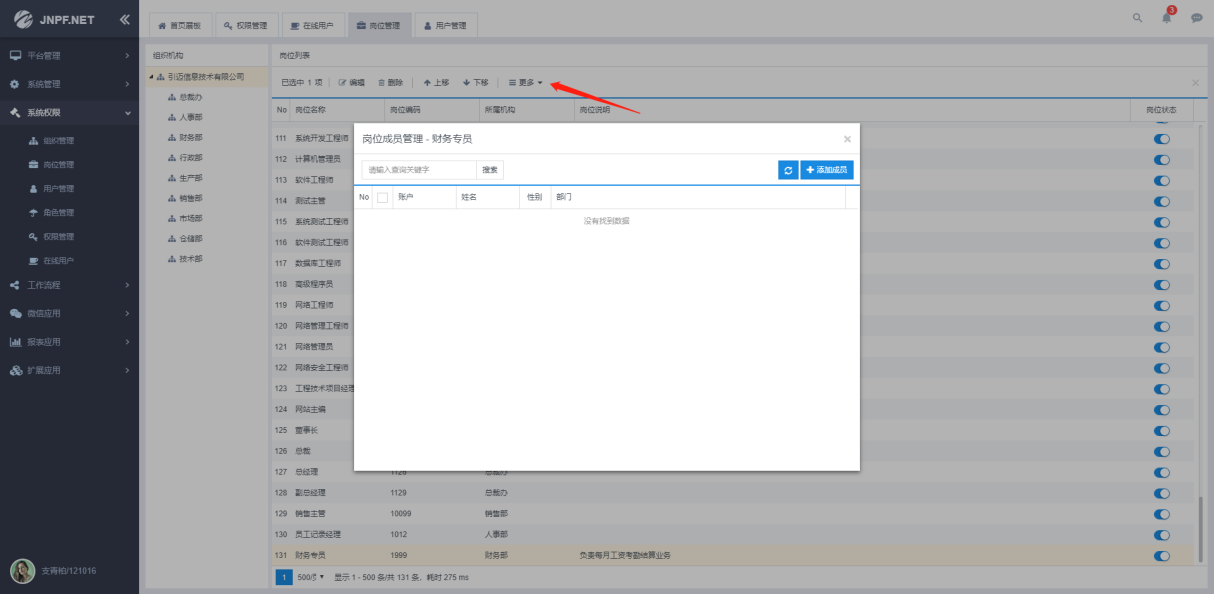Switch to 在线用户 tab
The width and height of the screenshot is (1214, 594).
click(x=312, y=25)
